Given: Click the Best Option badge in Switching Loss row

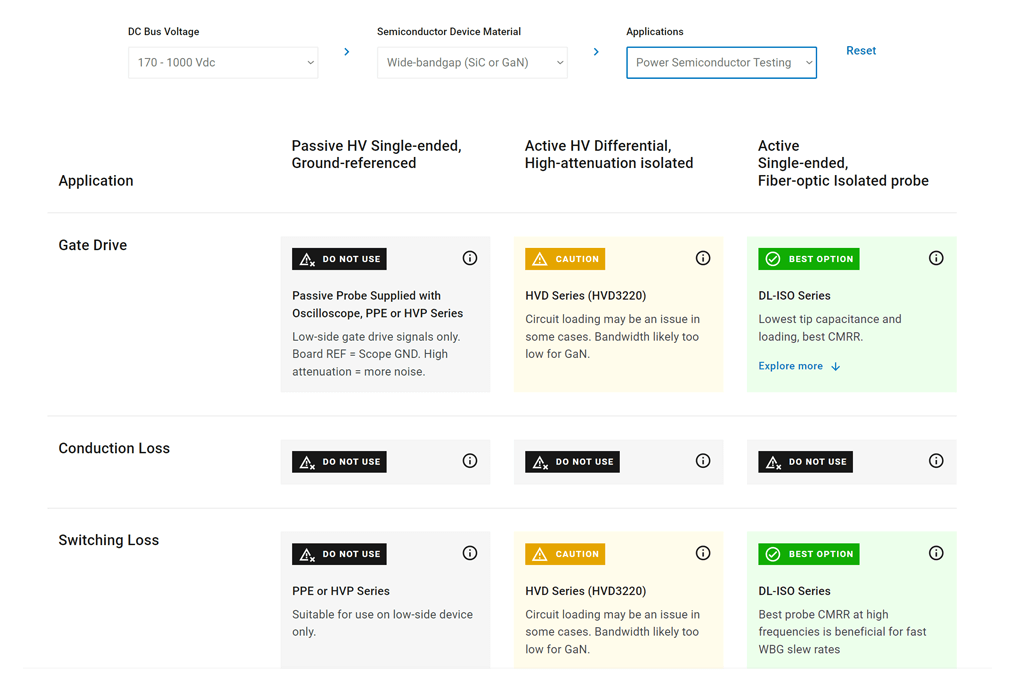Looking at the screenshot, I should pyautogui.click(x=809, y=554).
